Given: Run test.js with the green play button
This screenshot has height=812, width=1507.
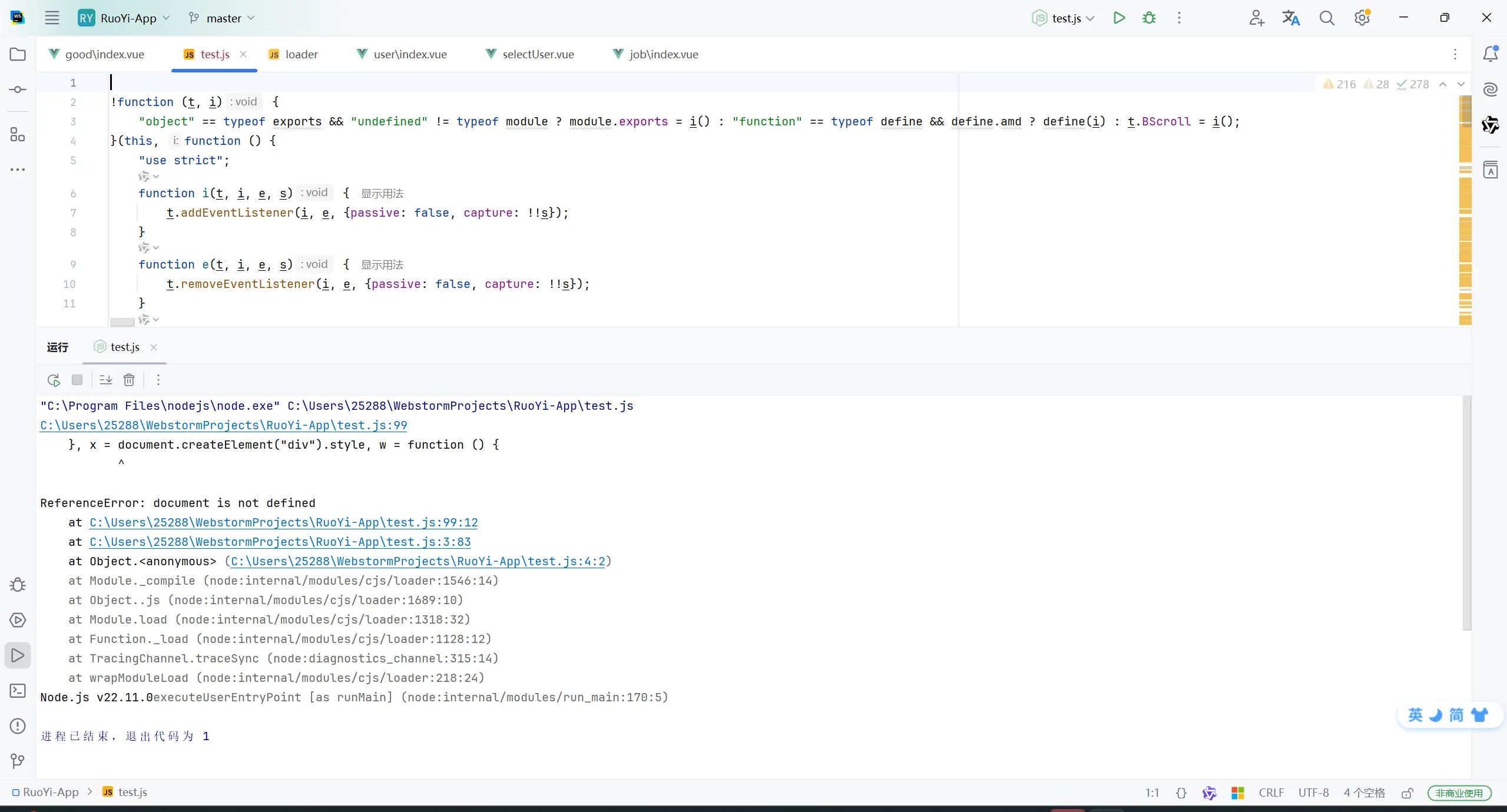Looking at the screenshot, I should pos(1119,18).
